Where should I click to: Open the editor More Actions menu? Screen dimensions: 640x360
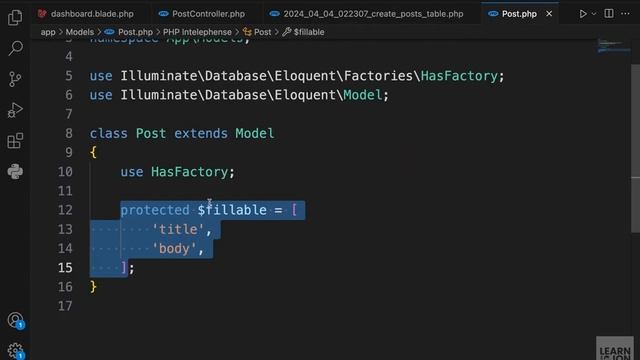625,14
